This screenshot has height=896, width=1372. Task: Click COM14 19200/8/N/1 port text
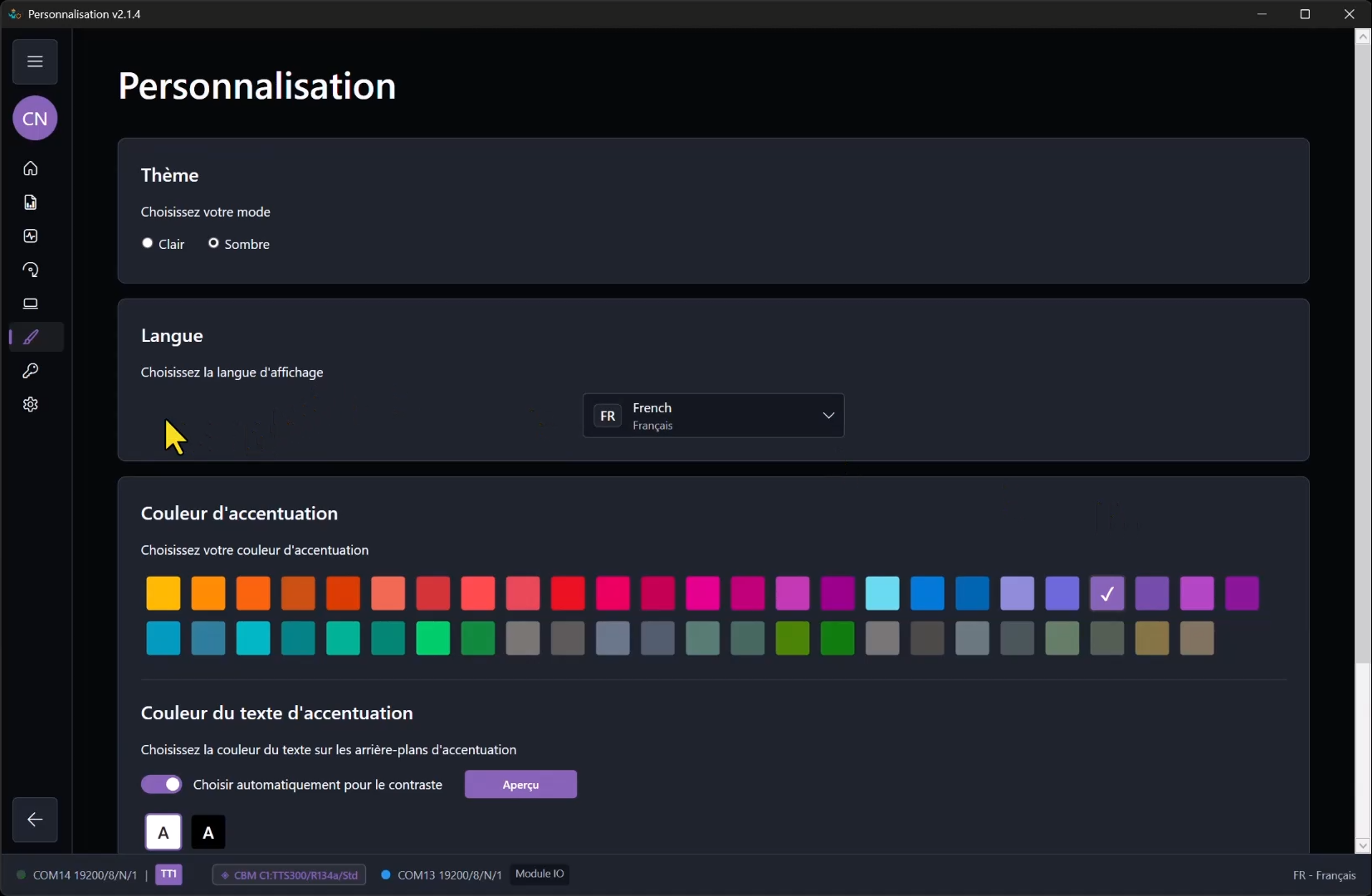coord(85,875)
